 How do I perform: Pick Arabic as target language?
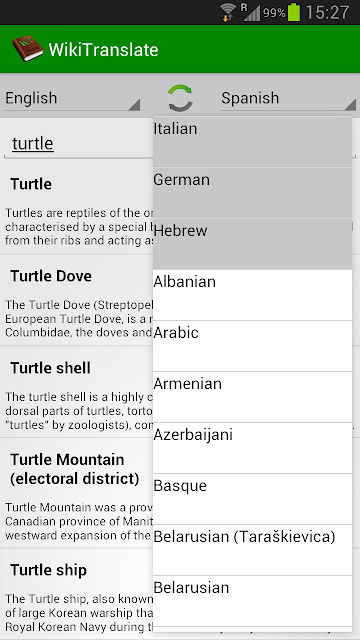pos(252,346)
